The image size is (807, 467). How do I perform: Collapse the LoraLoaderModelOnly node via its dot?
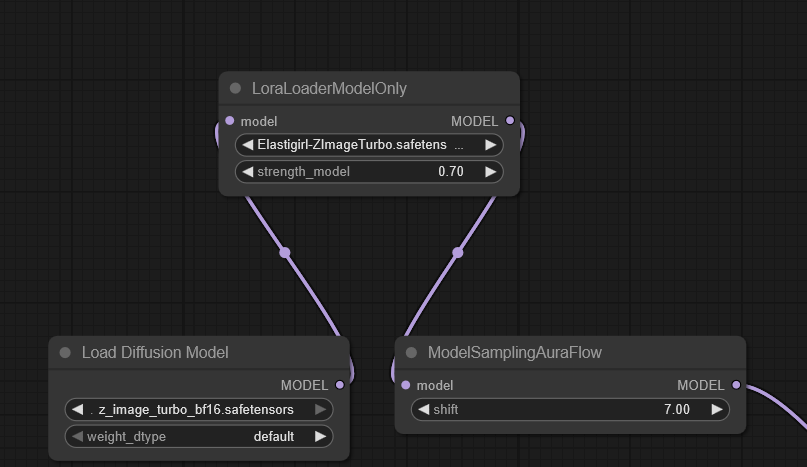(235, 88)
